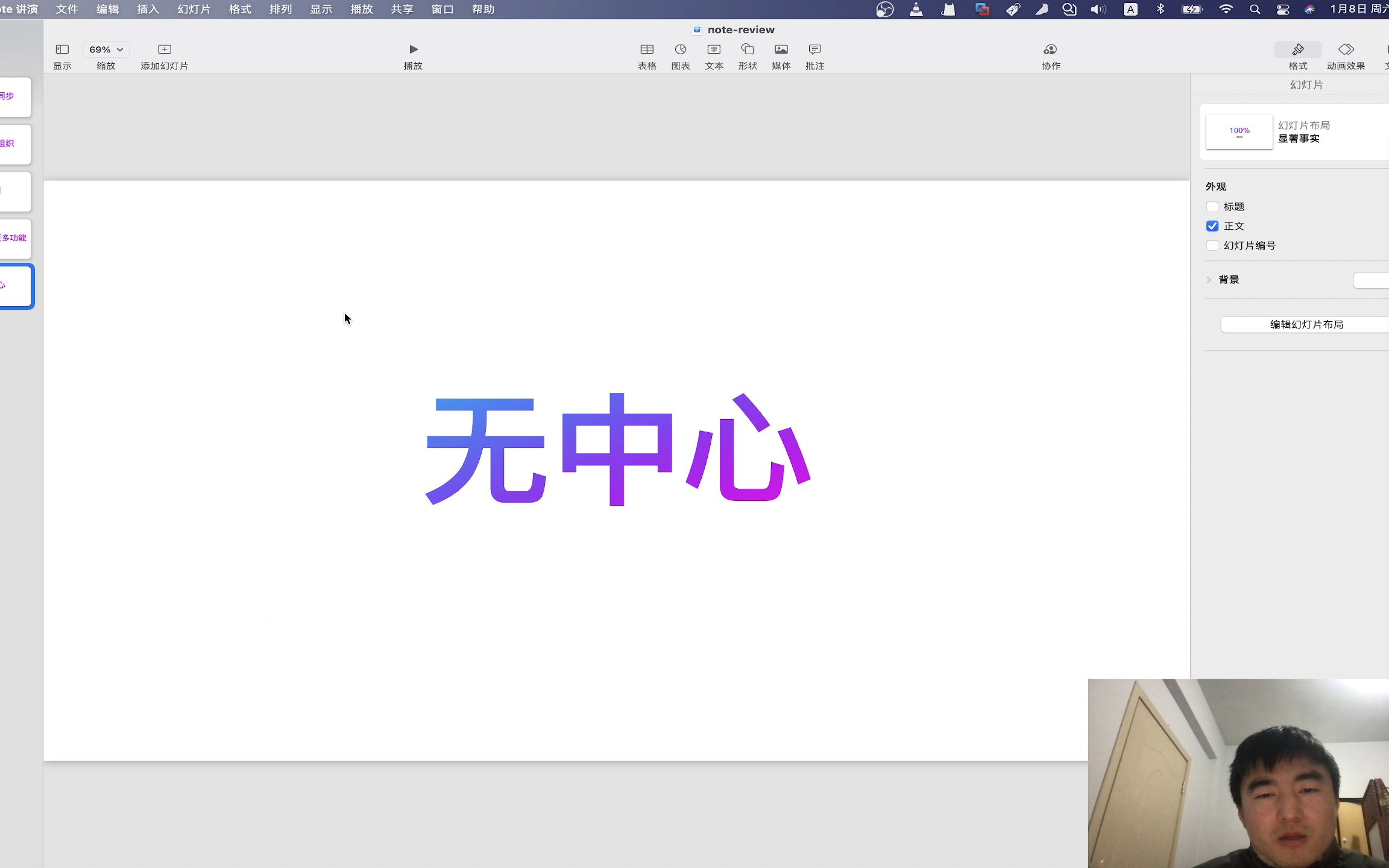Open the 形状 shapes icon
The image size is (1389, 868).
pyautogui.click(x=748, y=49)
